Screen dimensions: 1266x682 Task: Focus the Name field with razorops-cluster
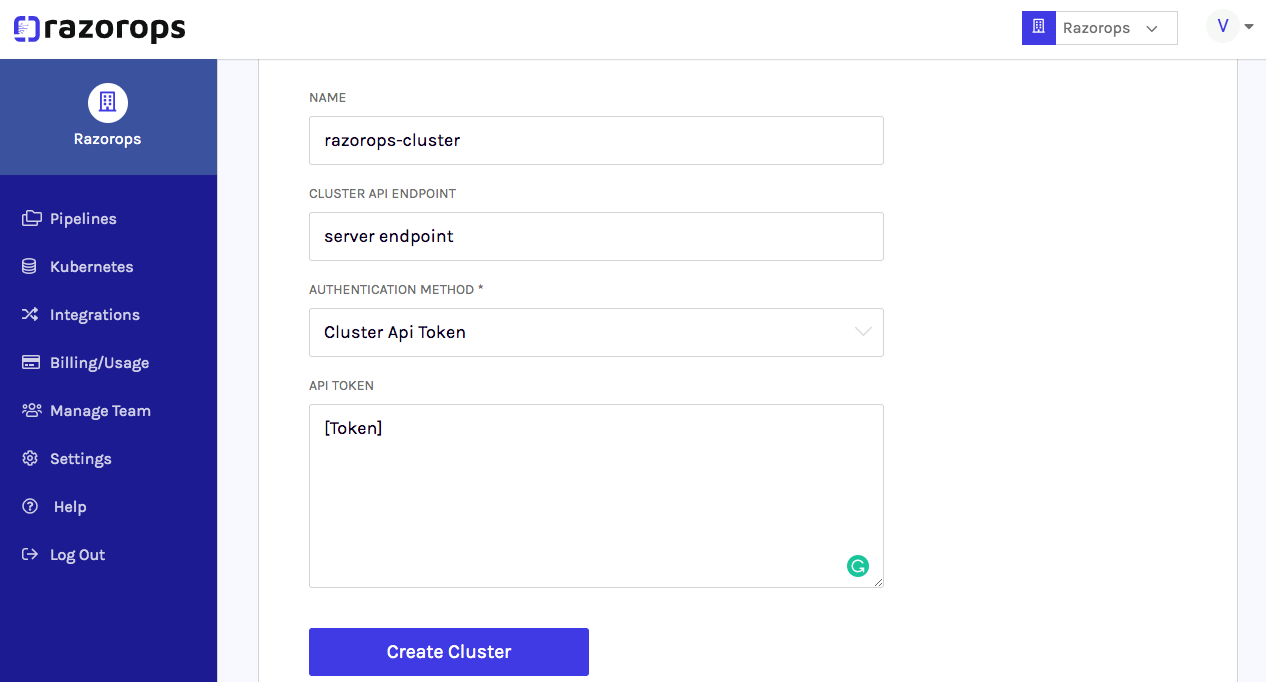tap(596, 140)
